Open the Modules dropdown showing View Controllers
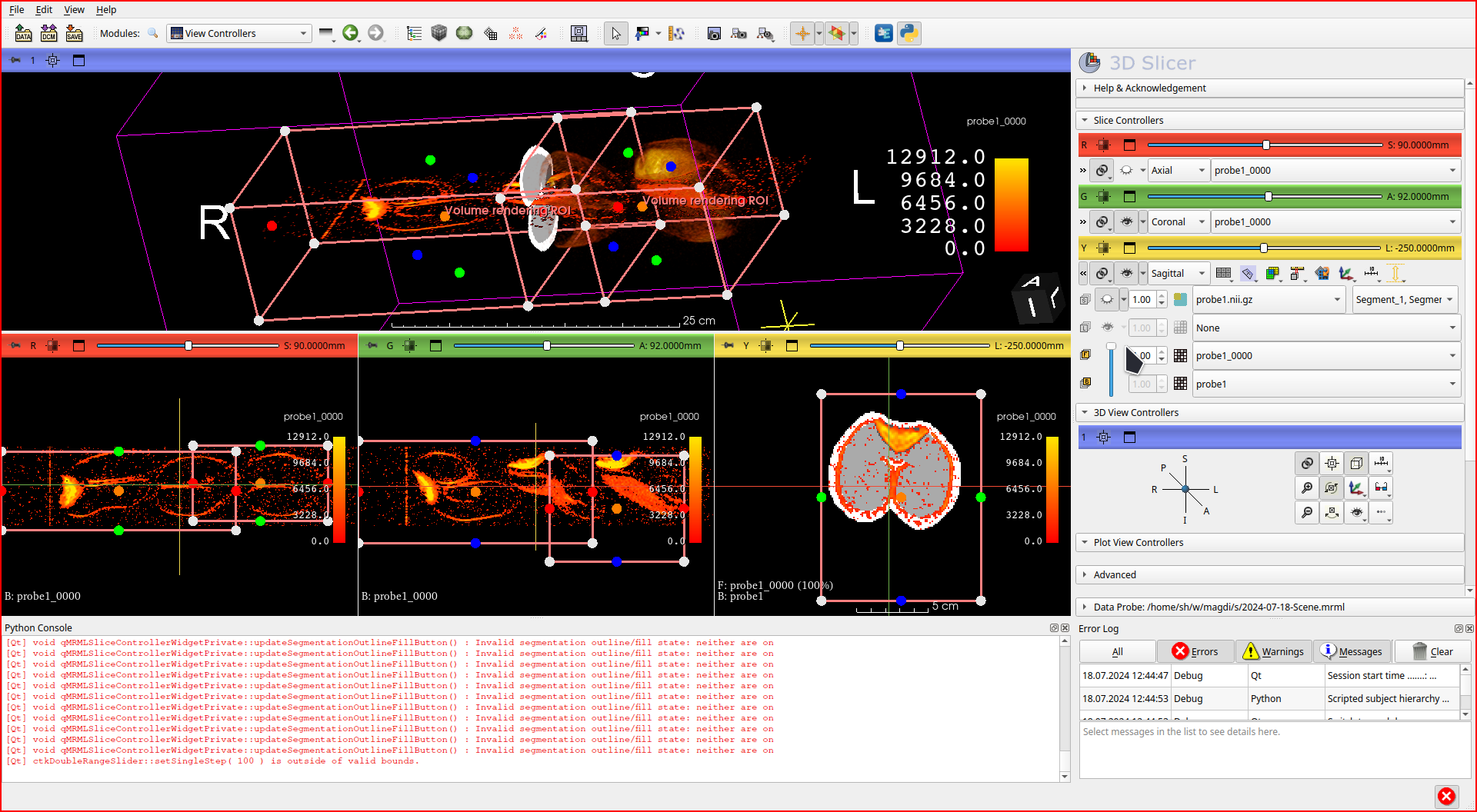 [x=238, y=33]
